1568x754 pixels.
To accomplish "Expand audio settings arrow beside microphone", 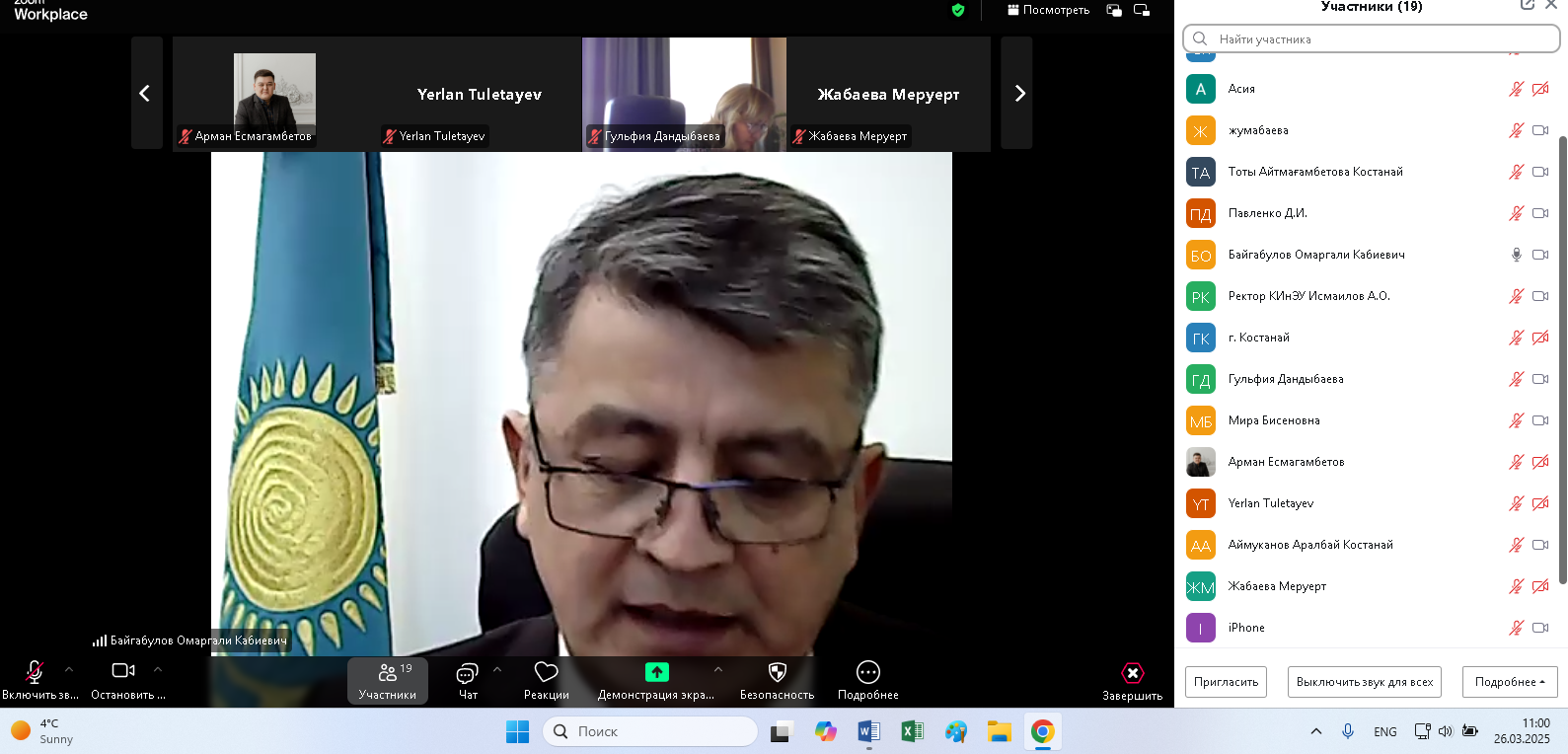I will [x=69, y=669].
